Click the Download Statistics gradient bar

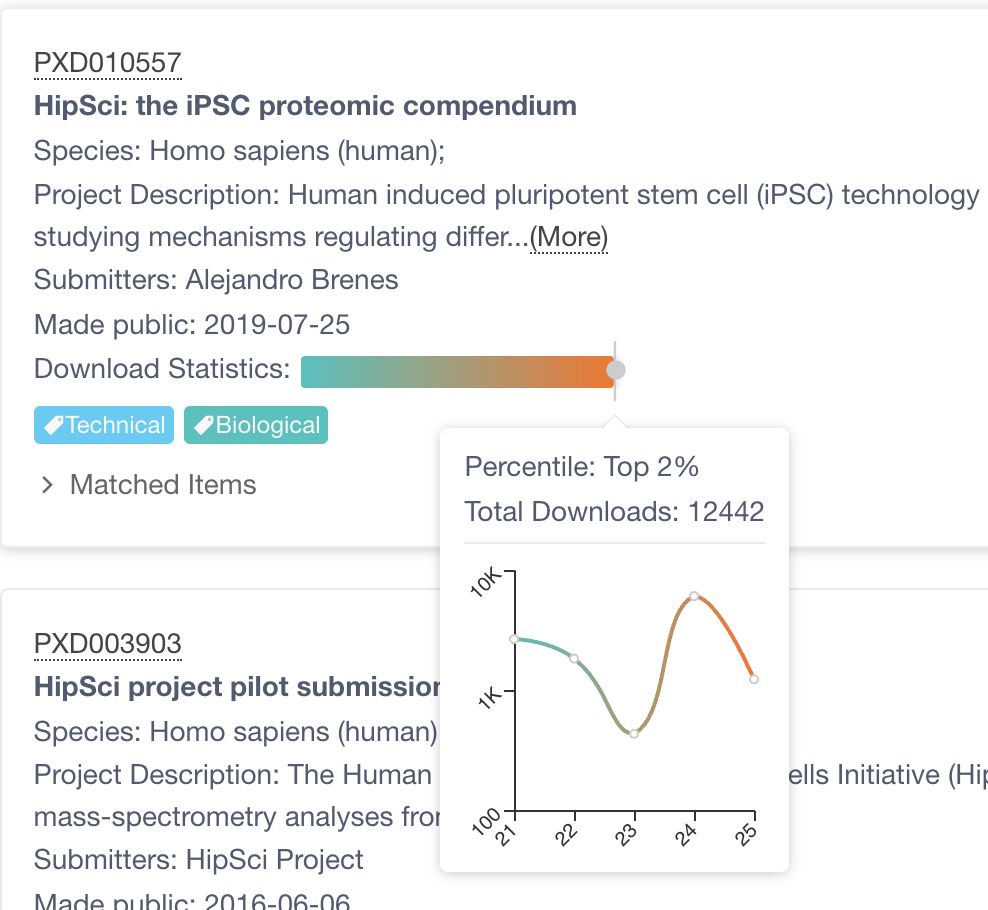(x=457, y=371)
